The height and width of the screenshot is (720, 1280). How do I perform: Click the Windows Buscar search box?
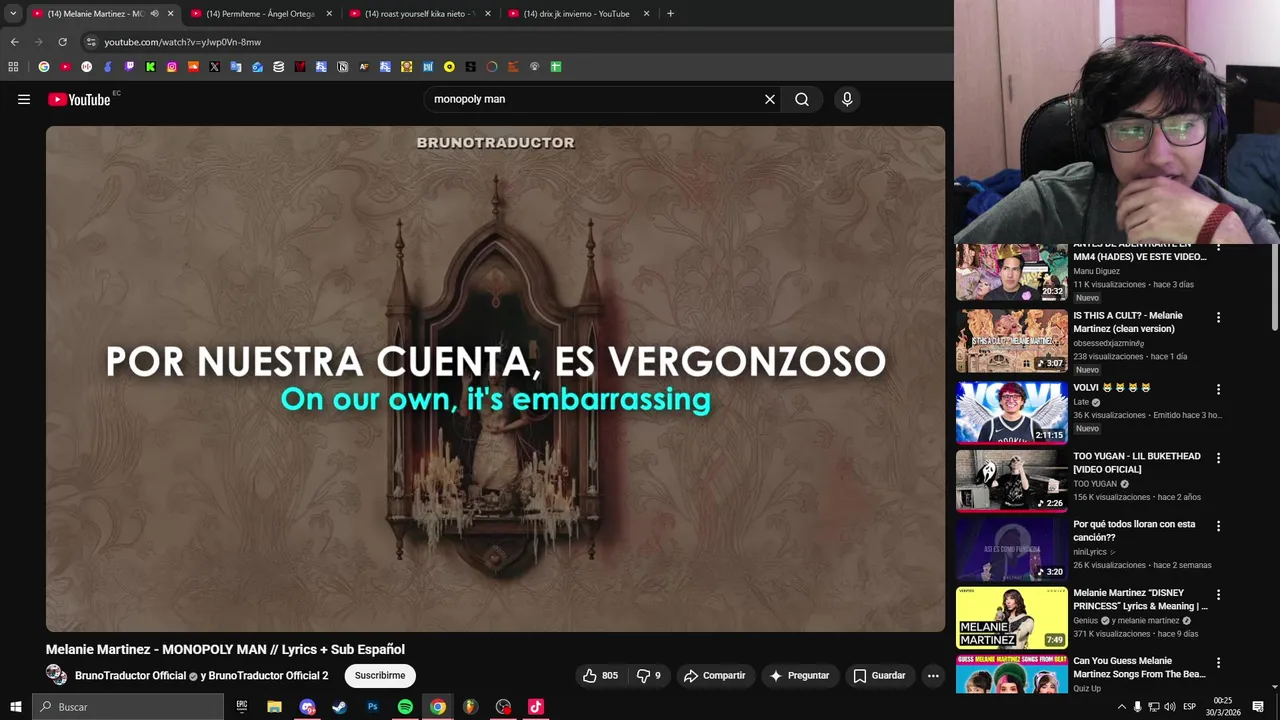click(x=128, y=707)
